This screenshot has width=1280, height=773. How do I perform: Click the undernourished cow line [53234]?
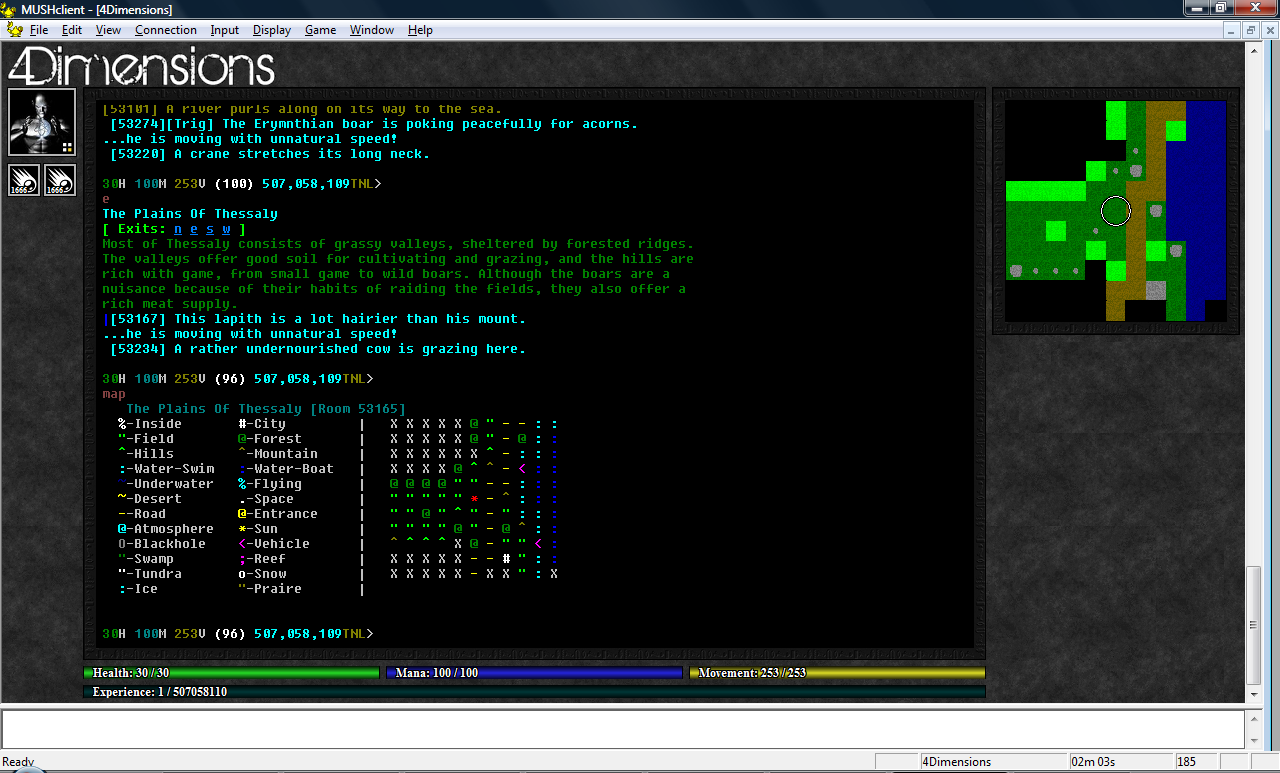click(318, 349)
